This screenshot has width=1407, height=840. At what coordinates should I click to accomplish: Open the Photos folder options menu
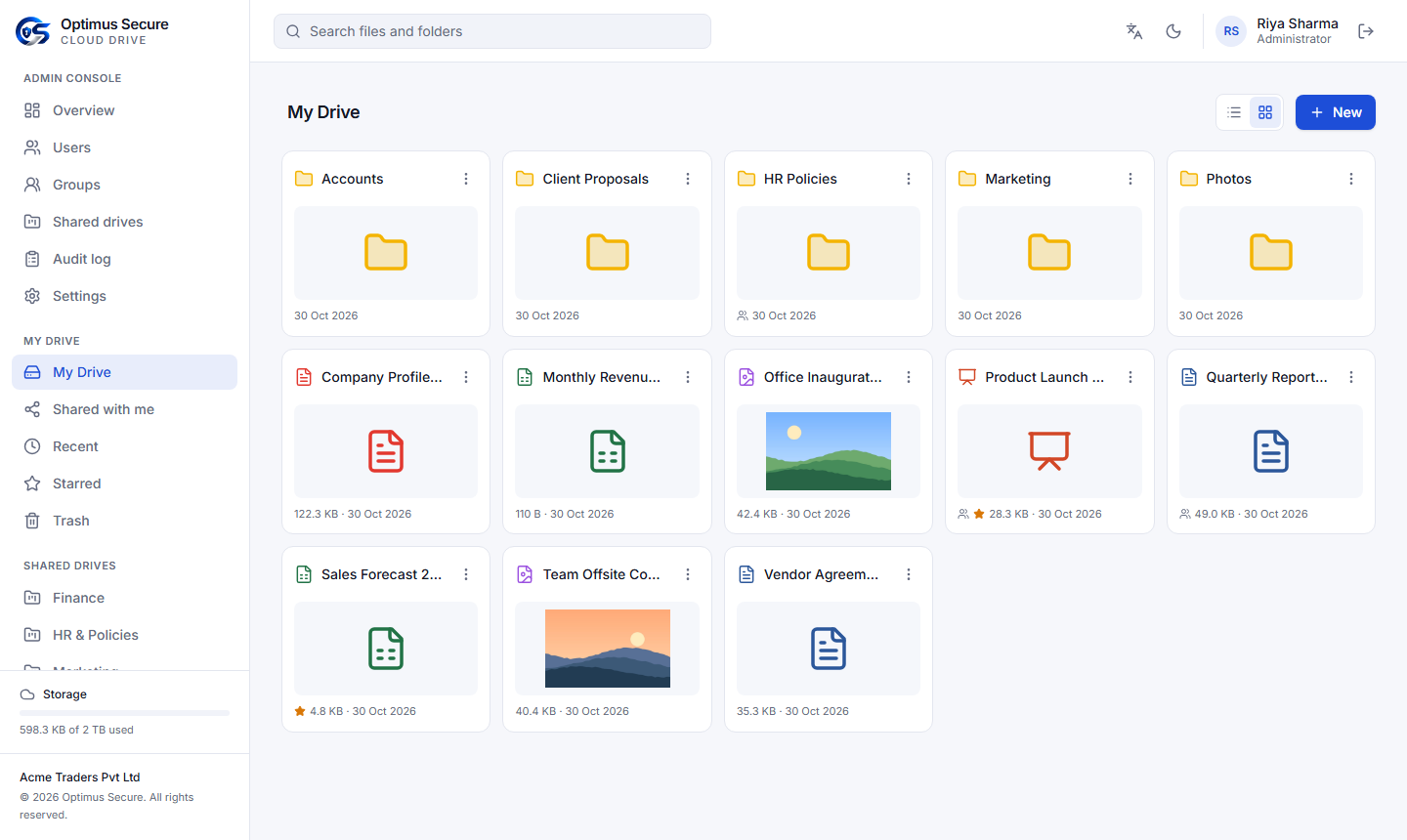tap(1351, 179)
